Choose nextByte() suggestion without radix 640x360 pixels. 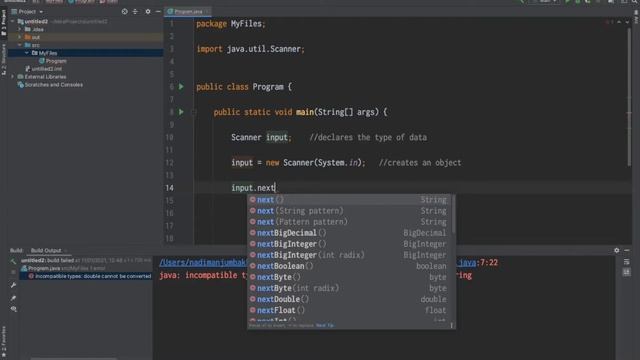click(x=351, y=277)
